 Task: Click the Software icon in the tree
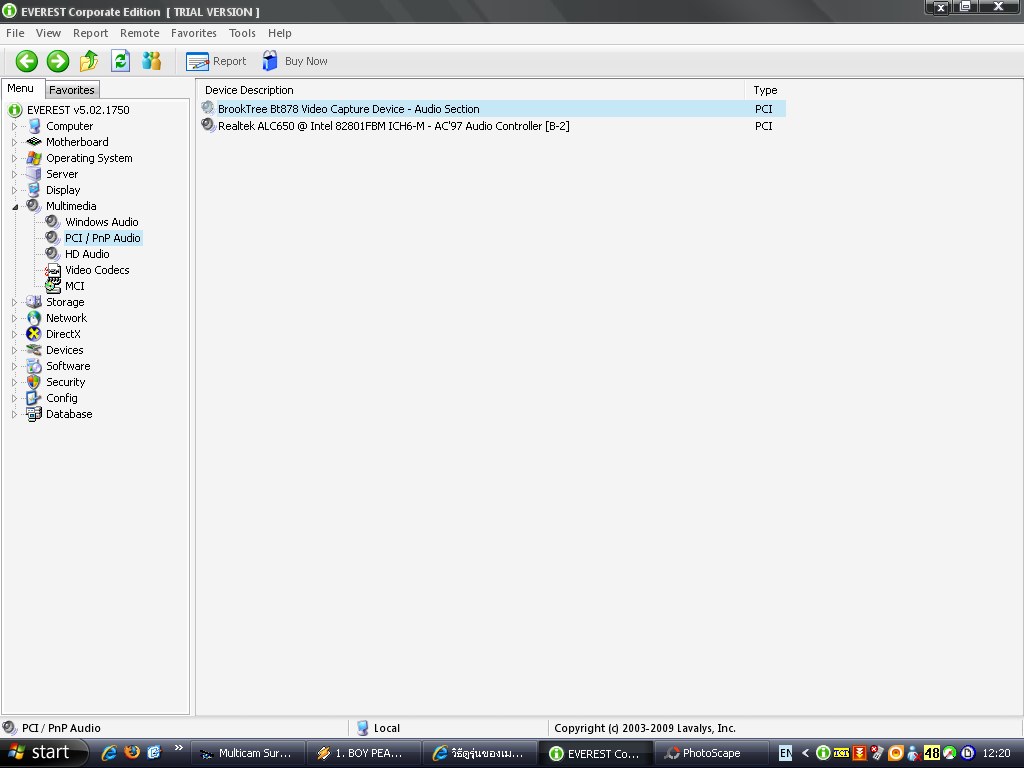pyautogui.click(x=34, y=366)
